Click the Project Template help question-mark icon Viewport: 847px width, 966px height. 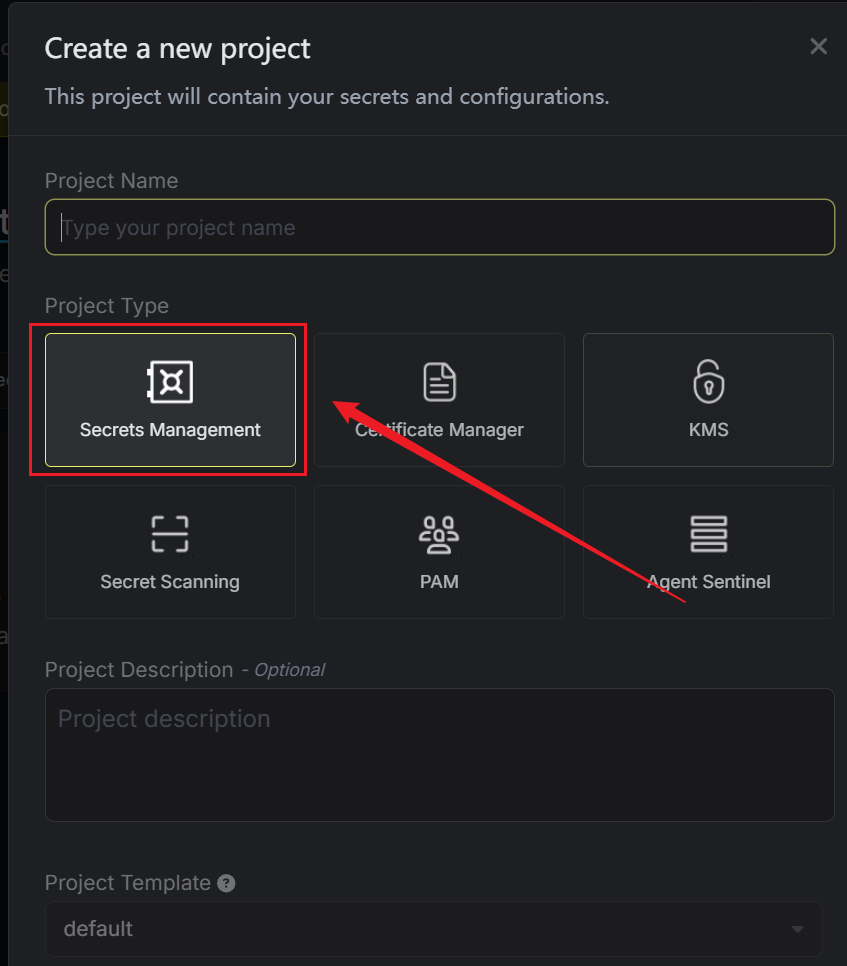click(x=227, y=883)
